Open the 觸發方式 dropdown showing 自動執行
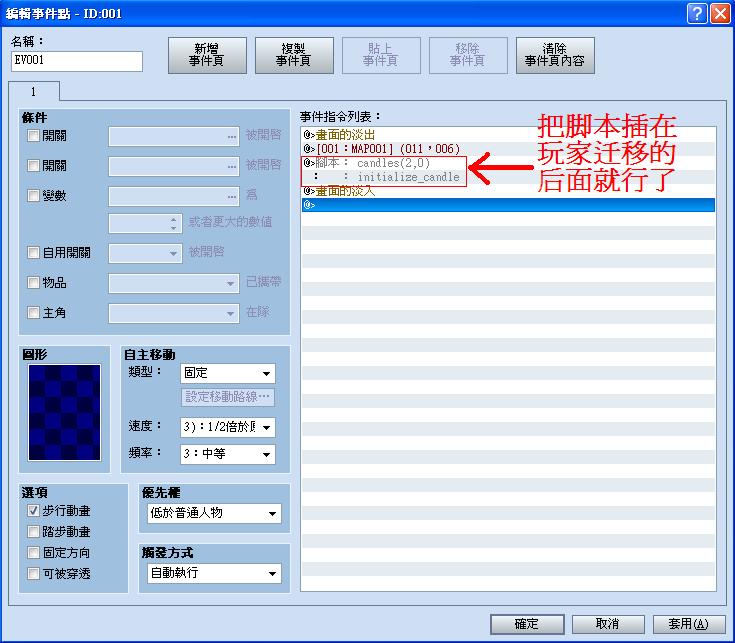Screen dimensions: 735x643 pos(215,573)
